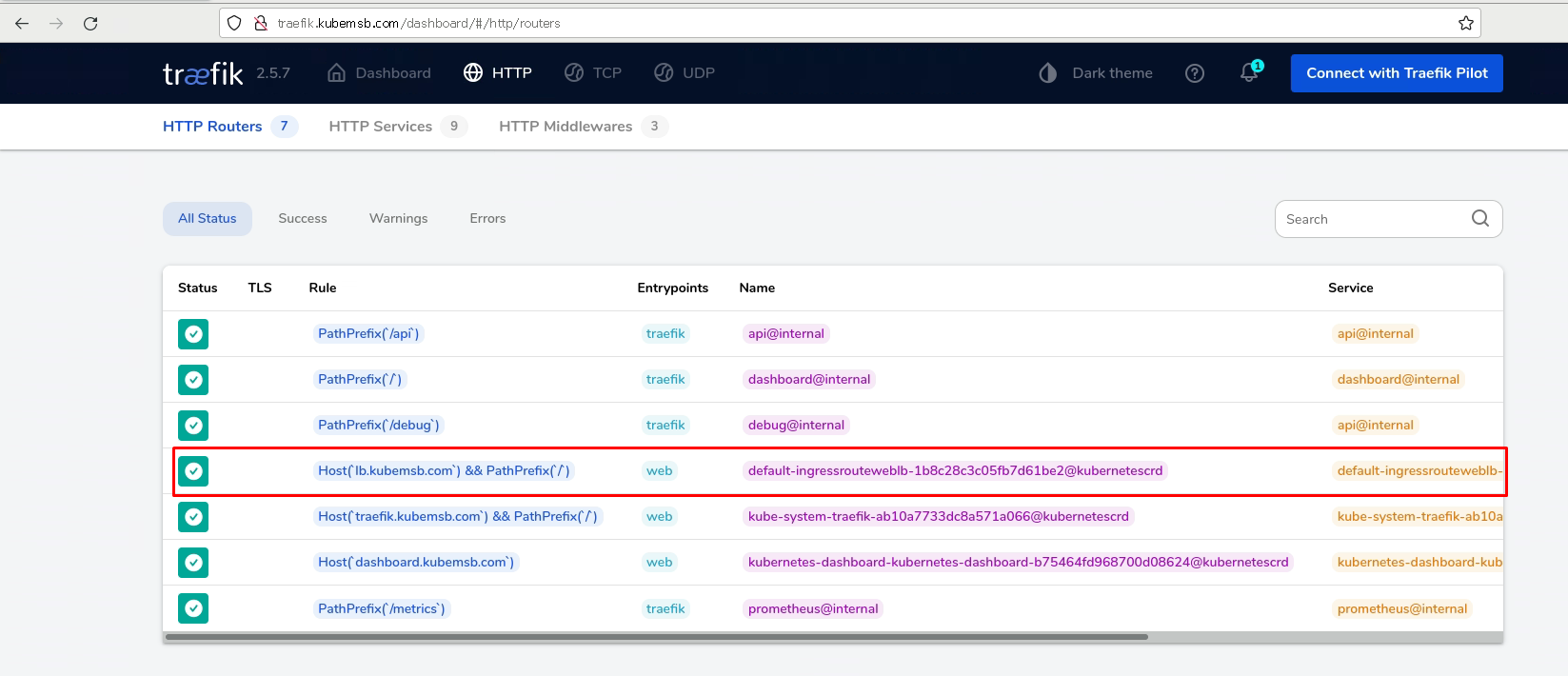Screen dimensions: 1568x676
Task: Open notifications bell icon
Action: pyautogui.click(x=1249, y=73)
